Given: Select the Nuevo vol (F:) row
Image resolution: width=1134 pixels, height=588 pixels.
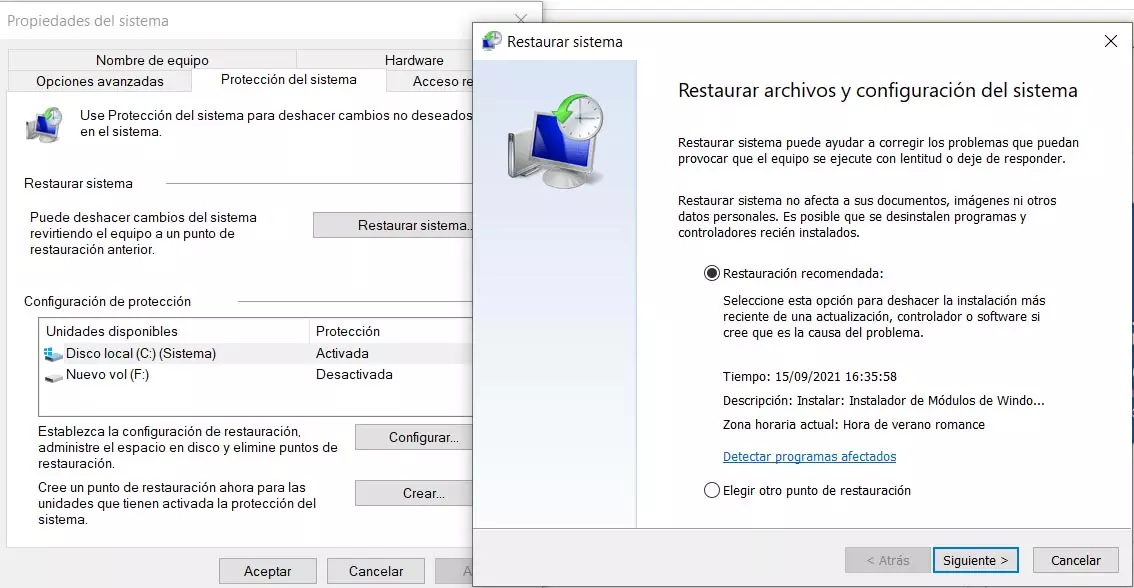Looking at the screenshot, I should 150,374.
